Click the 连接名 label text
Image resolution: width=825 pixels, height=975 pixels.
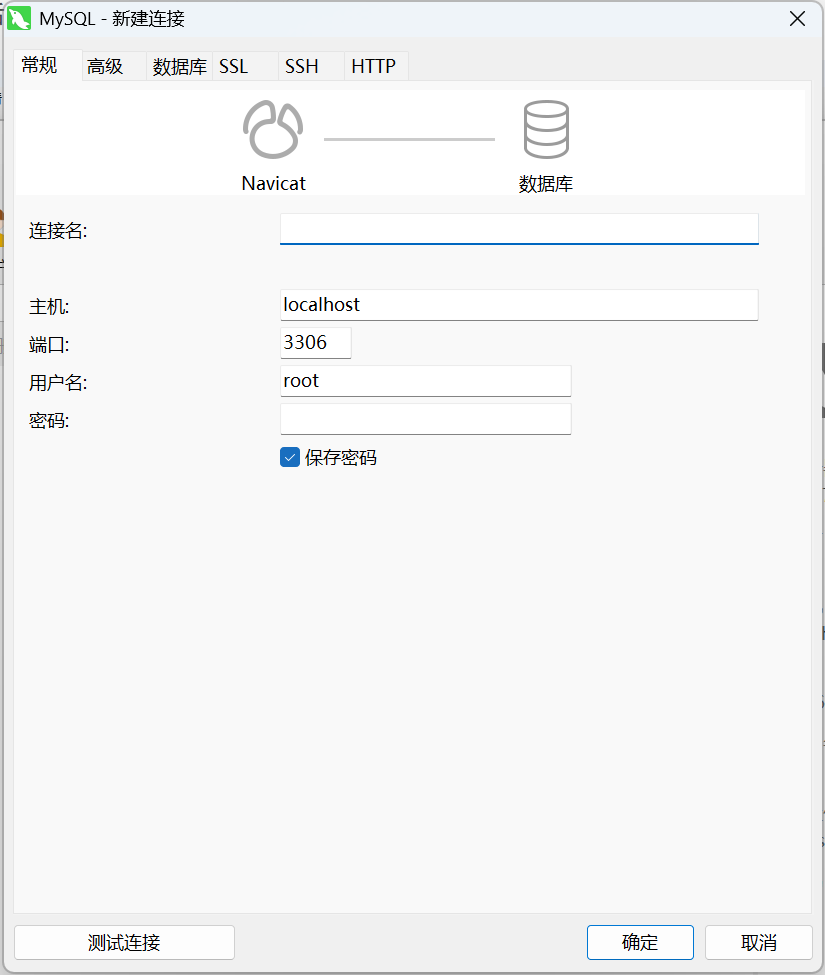pyautogui.click(x=58, y=231)
